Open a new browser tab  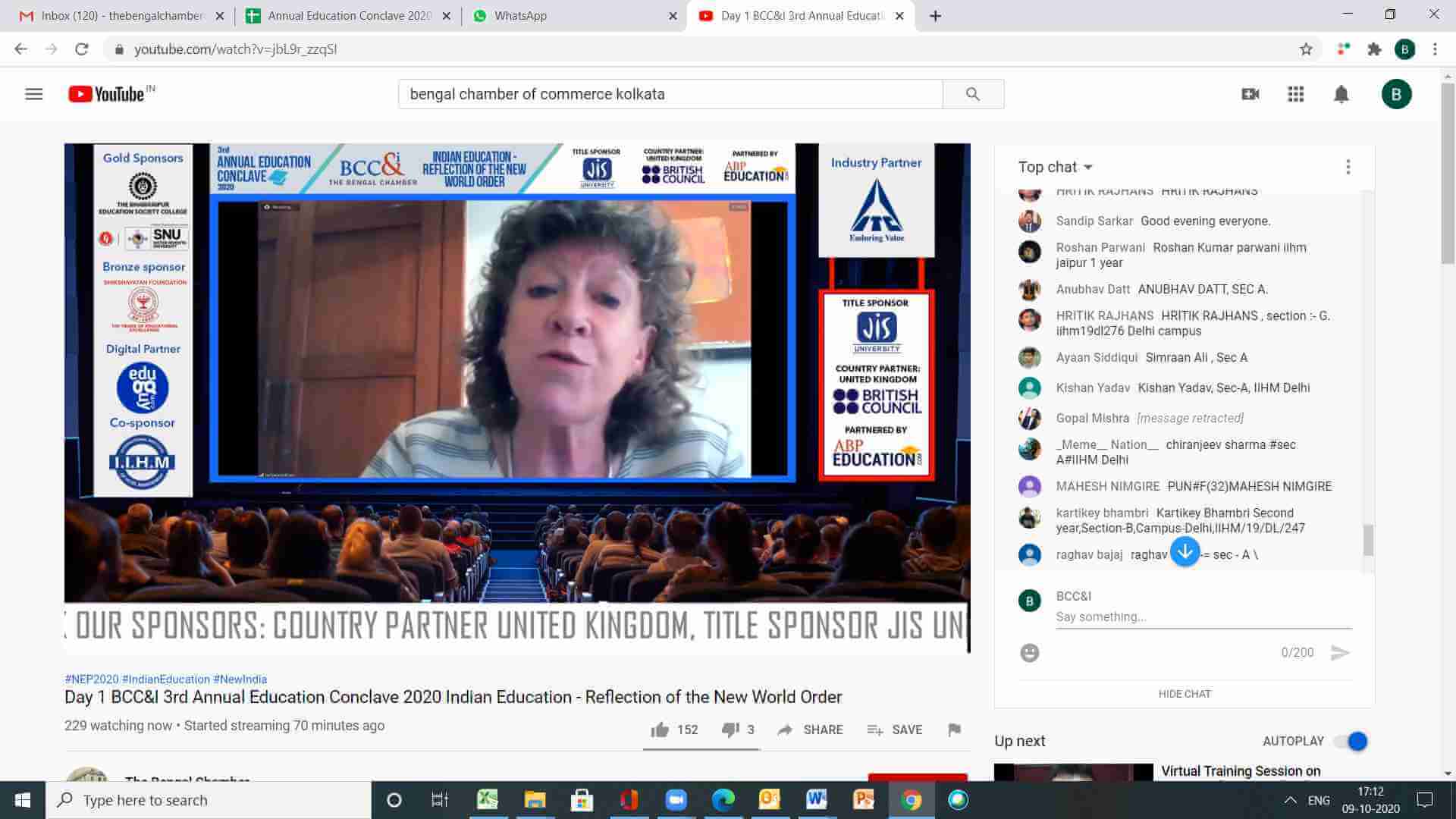(935, 16)
